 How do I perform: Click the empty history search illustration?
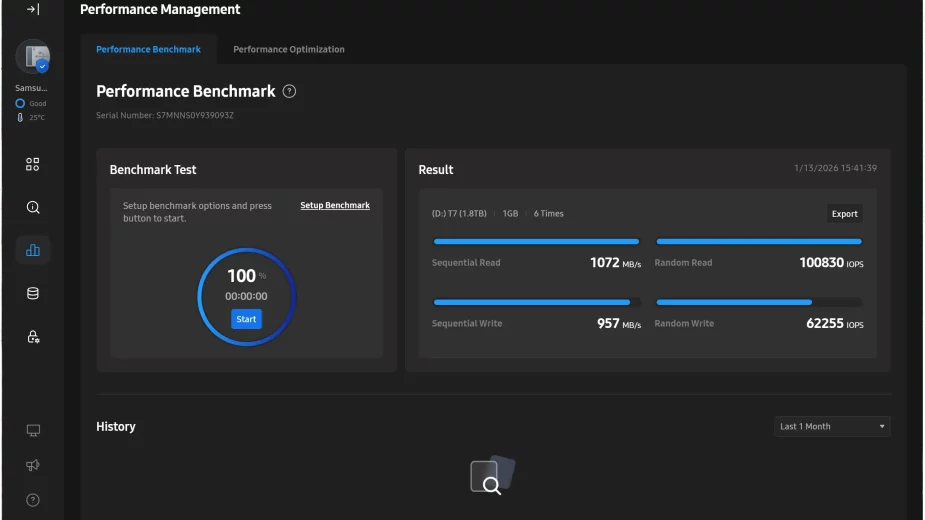[492, 476]
